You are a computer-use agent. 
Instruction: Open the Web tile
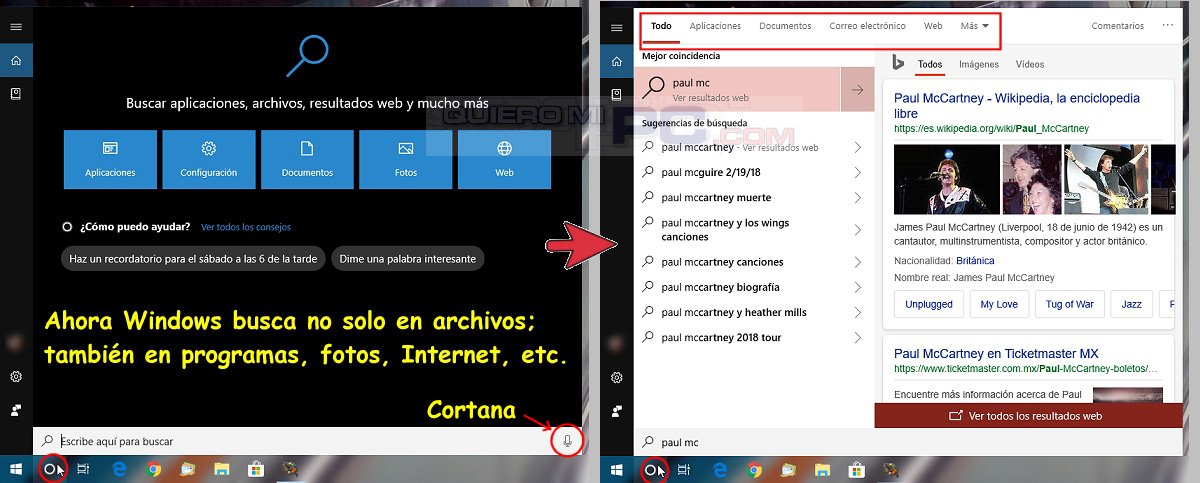(504, 159)
